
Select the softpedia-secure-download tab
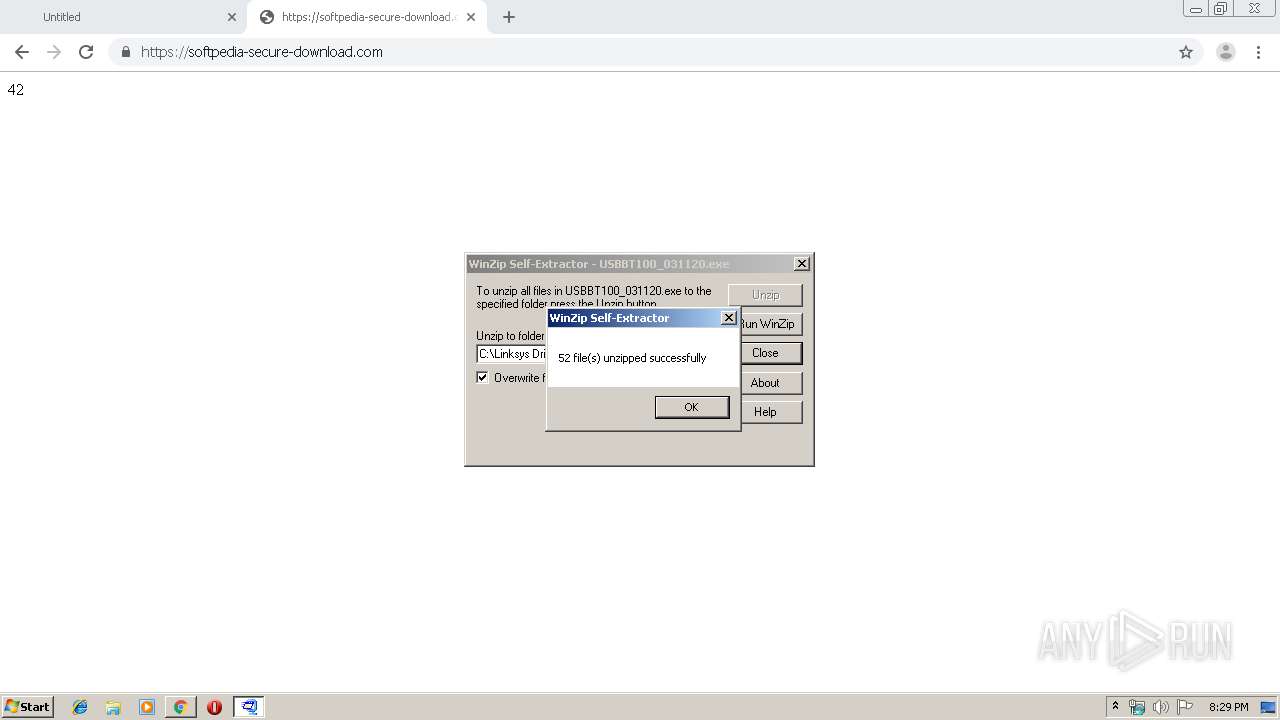366,17
